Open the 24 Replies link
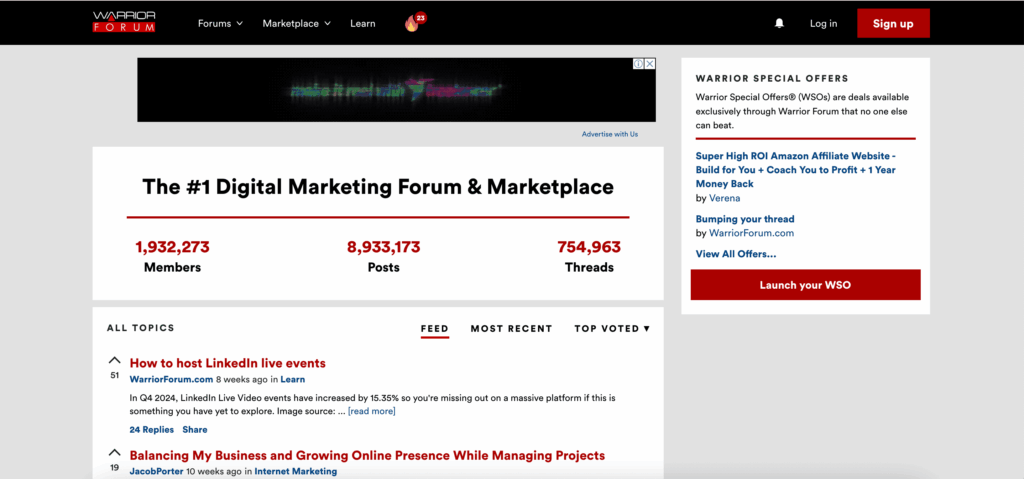The height and width of the screenshot is (479, 1024). click(152, 429)
